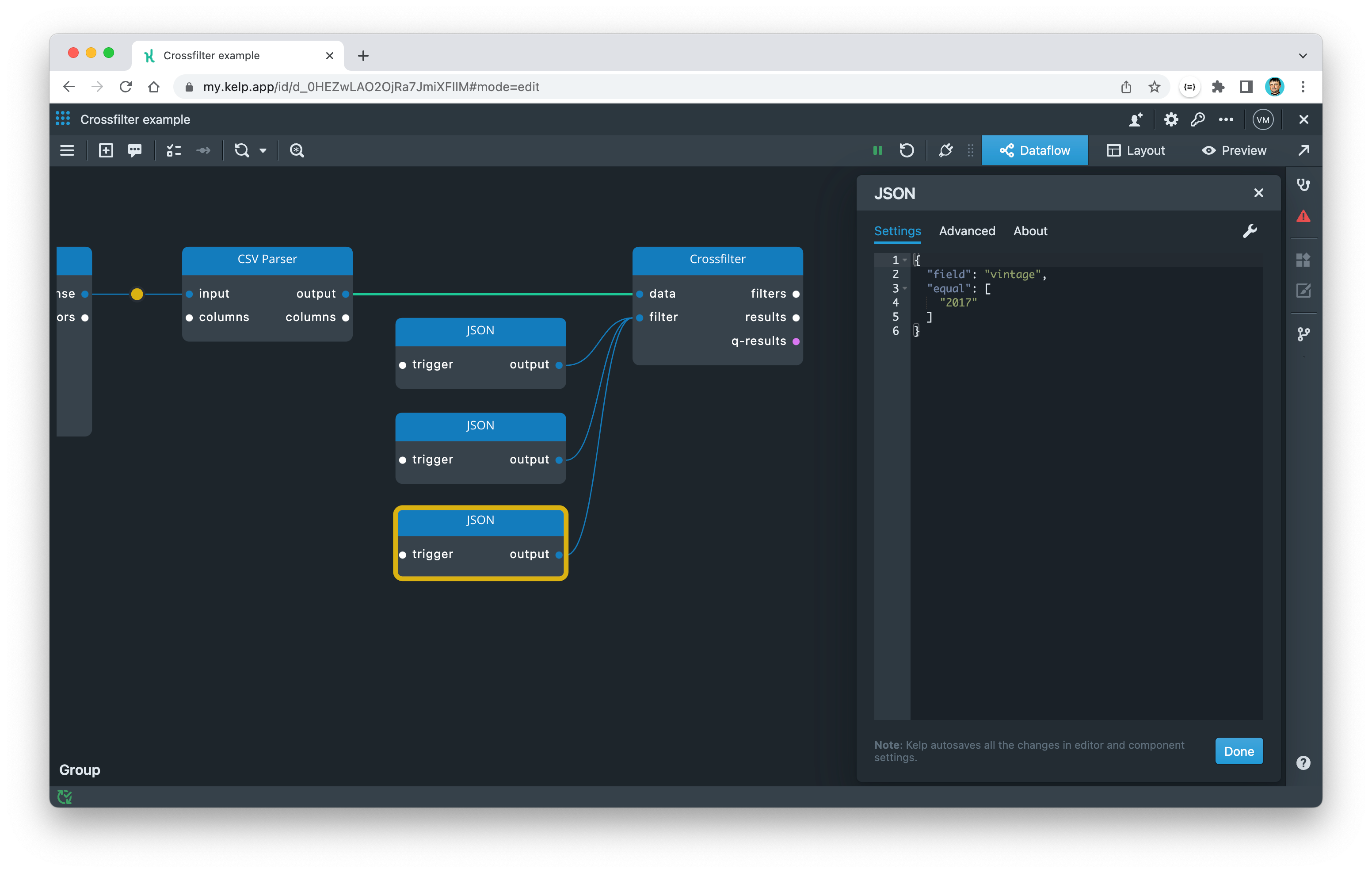Toggle the hamburger sidebar menu
1372x873 pixels.
pos(67,150)
